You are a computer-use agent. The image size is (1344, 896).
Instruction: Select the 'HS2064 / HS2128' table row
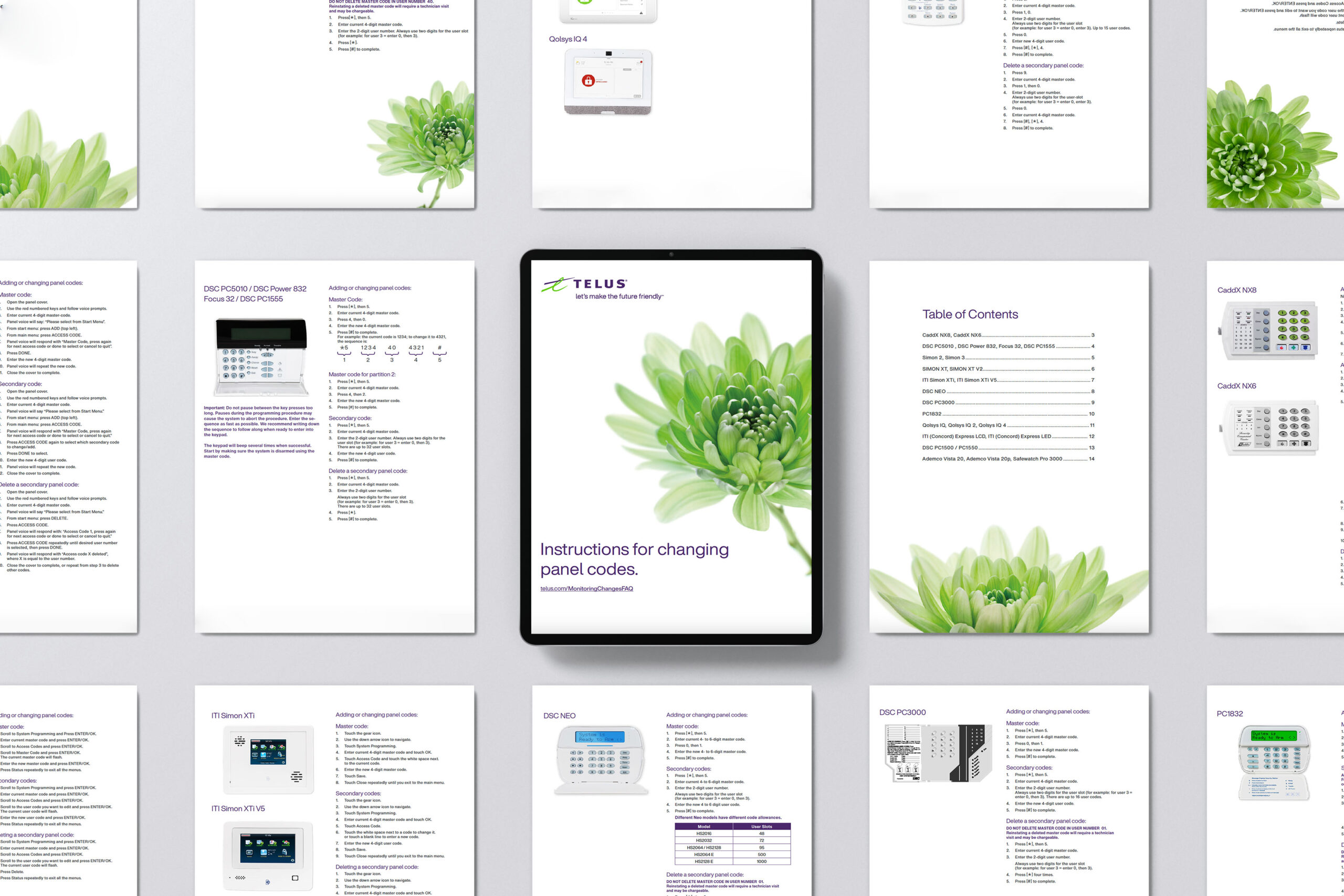(732, 848)
